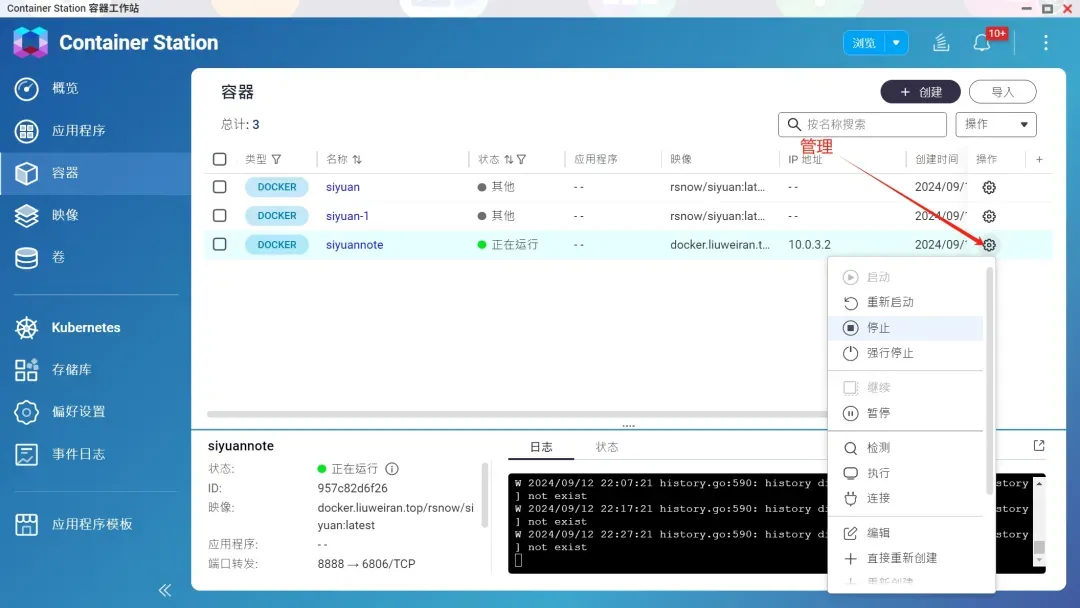Open Kubernetes section in sidebar
The image size is (1080, 608).
(86, 328)
